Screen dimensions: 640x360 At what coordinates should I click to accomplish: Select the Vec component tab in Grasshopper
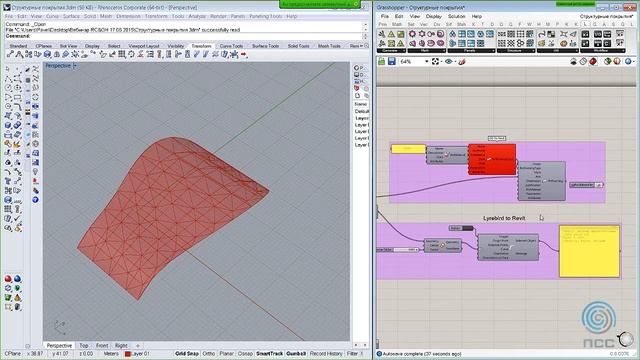pyautogui.click(x=424, y=24)
